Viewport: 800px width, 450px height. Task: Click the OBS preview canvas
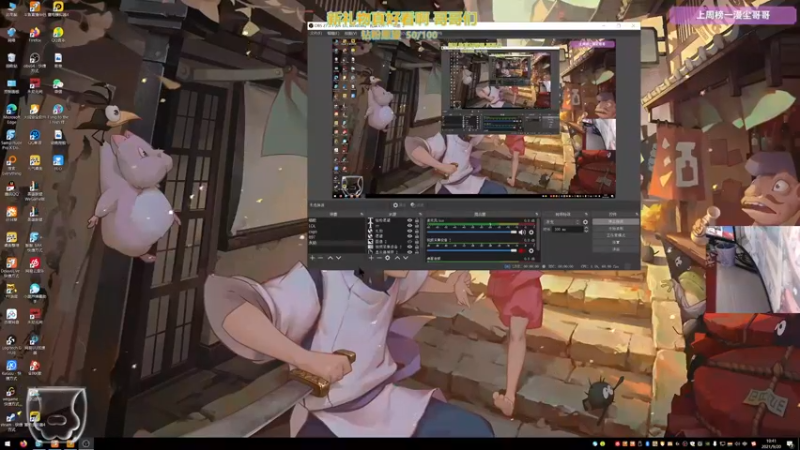pyautogui.click(x=474, y=118)
